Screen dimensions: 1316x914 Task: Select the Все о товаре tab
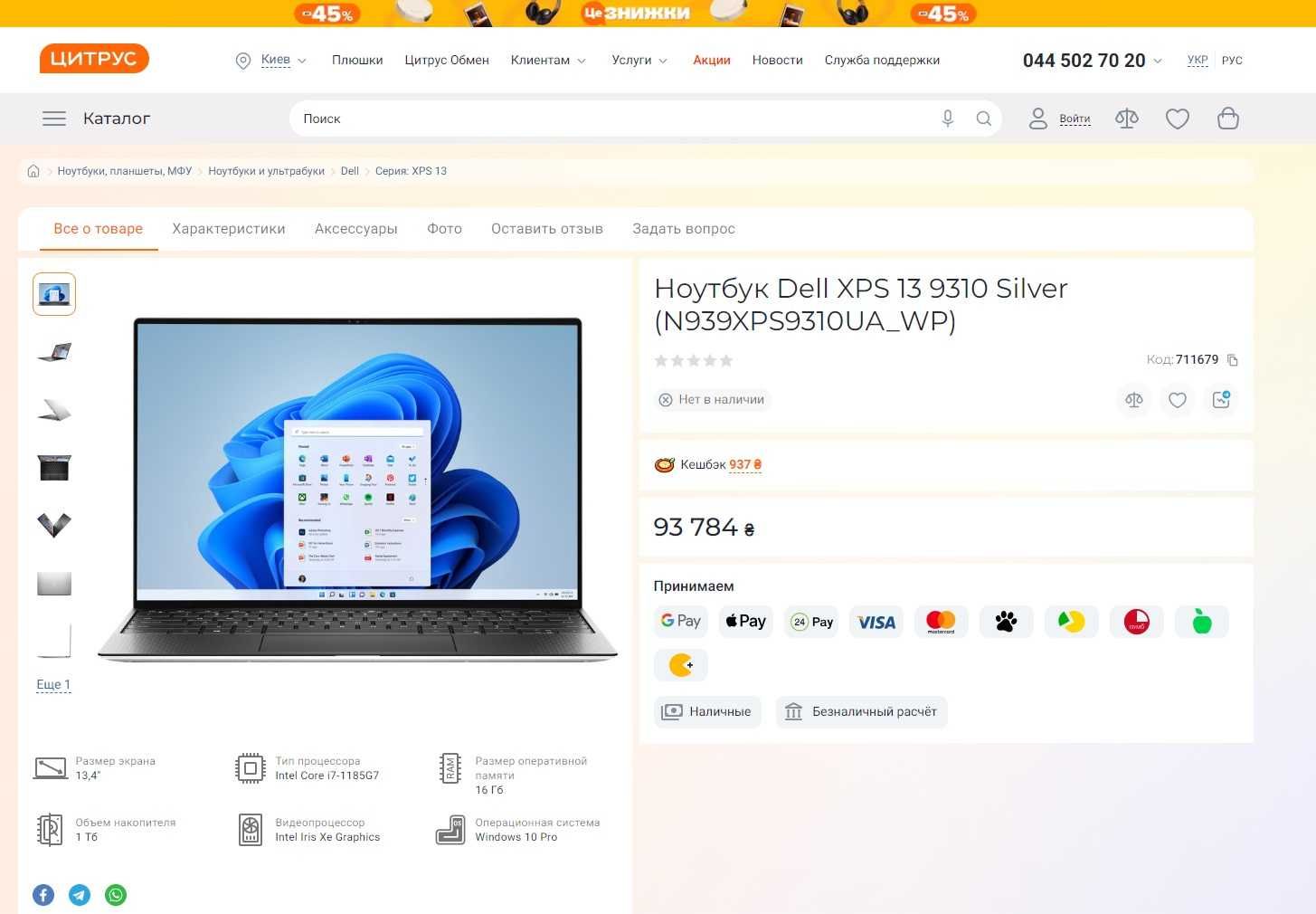[99, 229]
